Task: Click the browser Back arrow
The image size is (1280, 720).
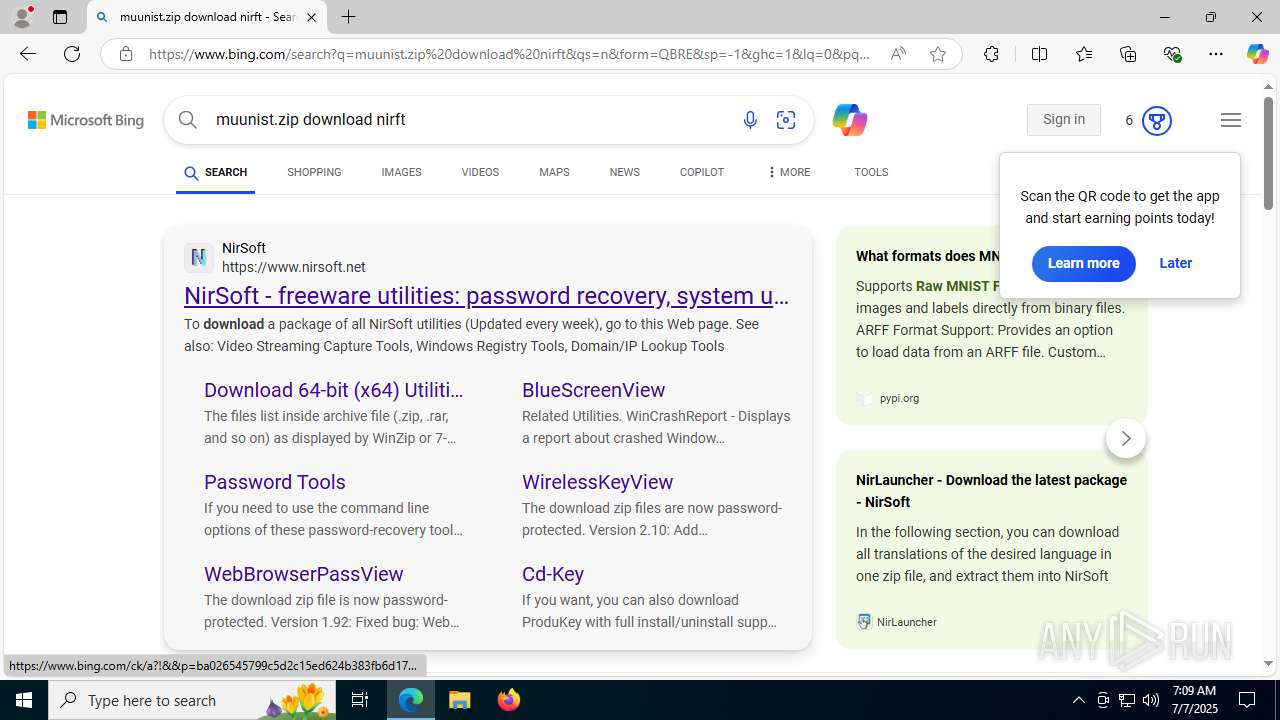Action: click(x=27, y=54)
